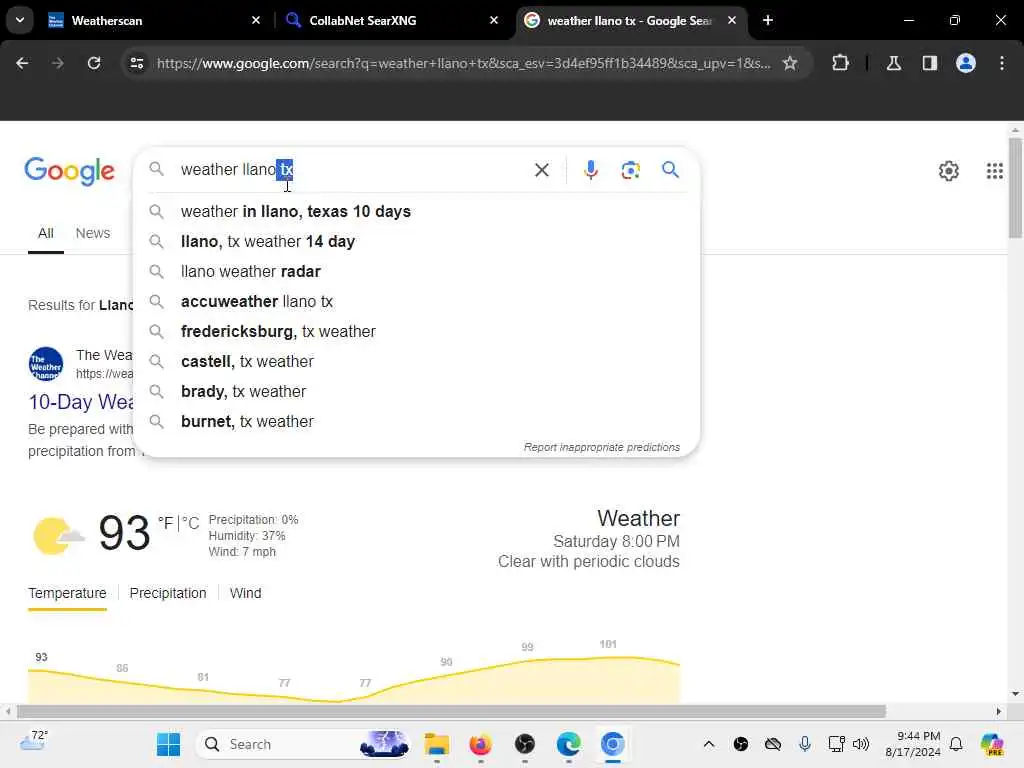
Task: Bookmark this page with the star icon
Action: coord(790,63)
